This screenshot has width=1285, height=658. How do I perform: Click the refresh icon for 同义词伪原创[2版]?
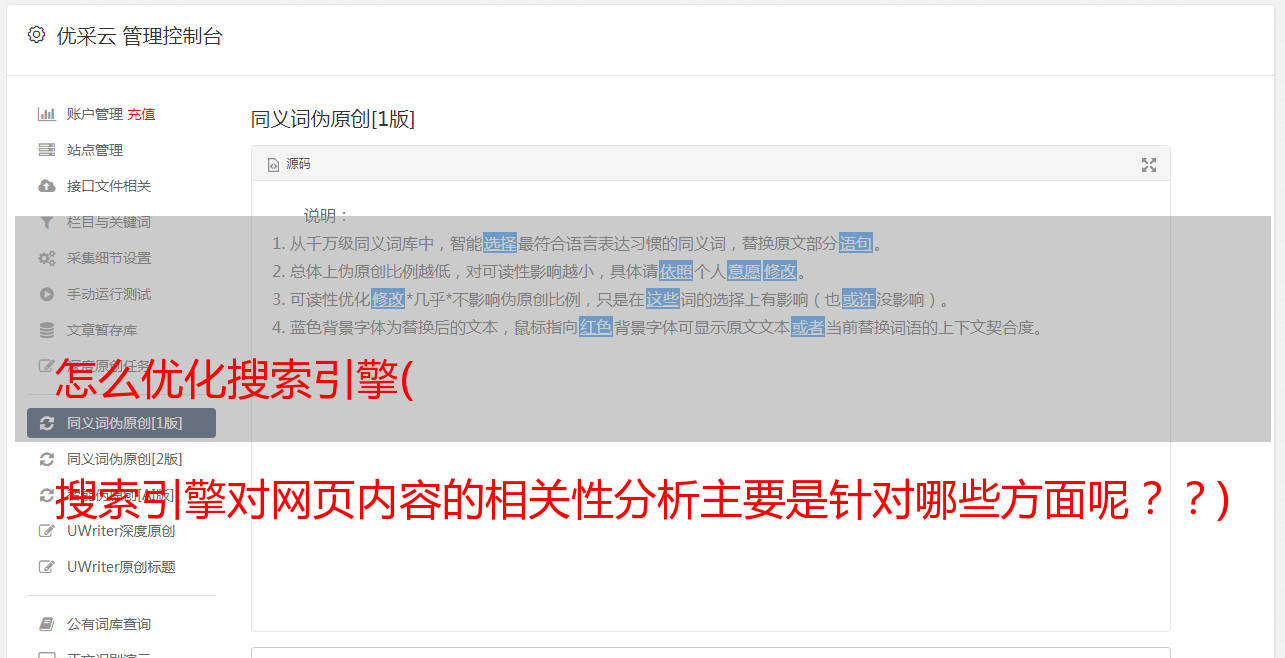pos(46,459)
